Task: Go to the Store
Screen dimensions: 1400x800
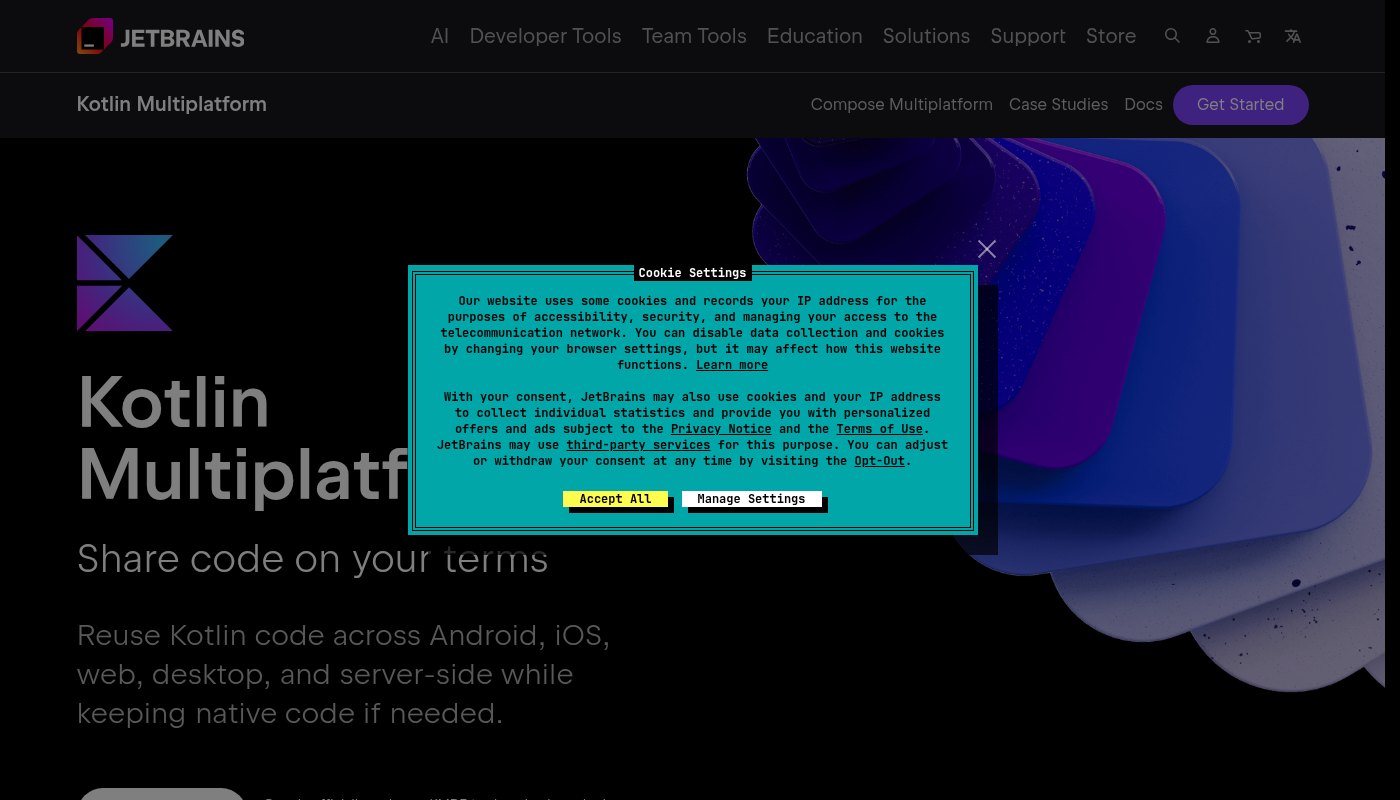Action: click(x=1111, y=36)
